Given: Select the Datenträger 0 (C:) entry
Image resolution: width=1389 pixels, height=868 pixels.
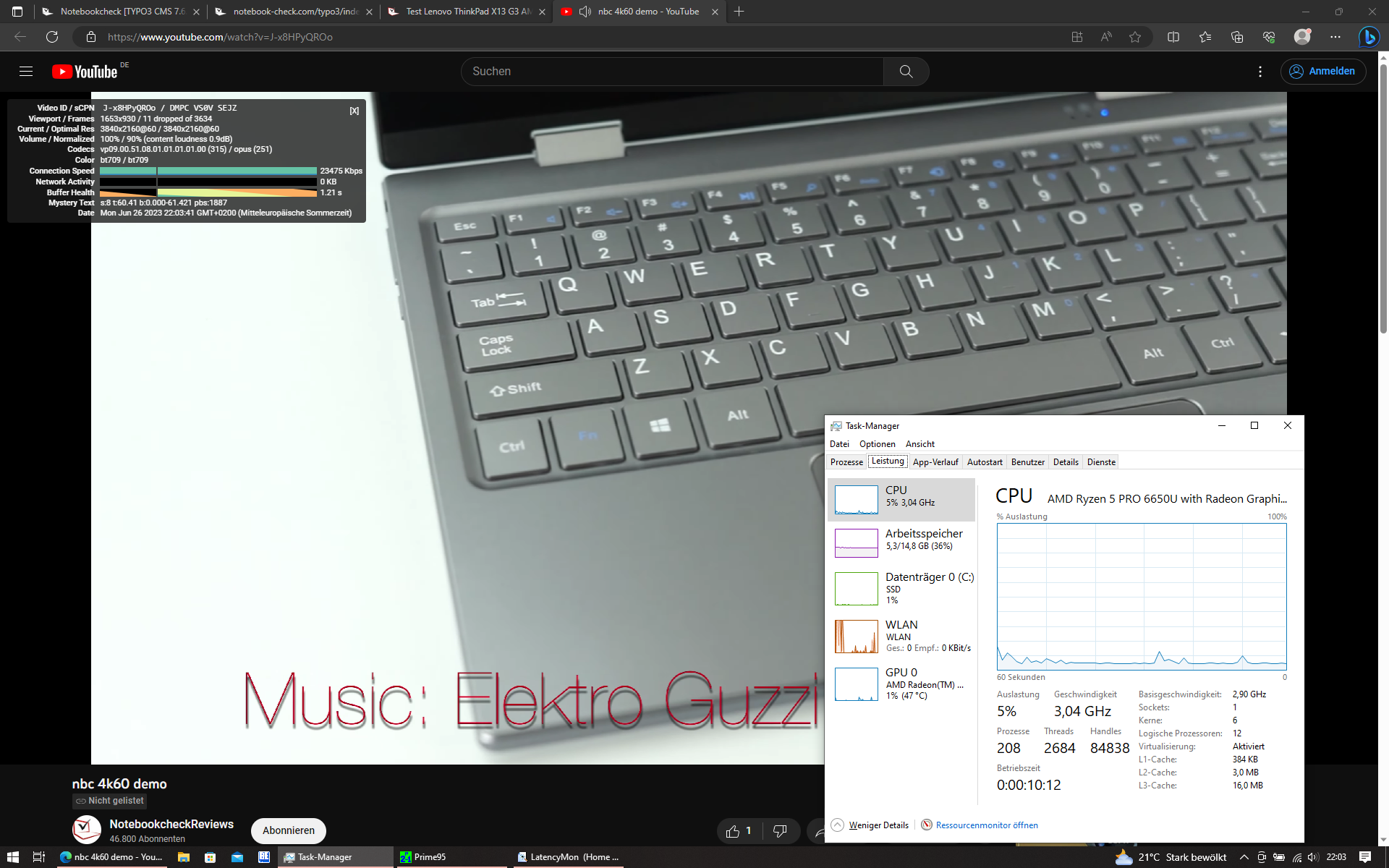Looking at the screenshot, I should pyautogui.click(x=902, y=588).
